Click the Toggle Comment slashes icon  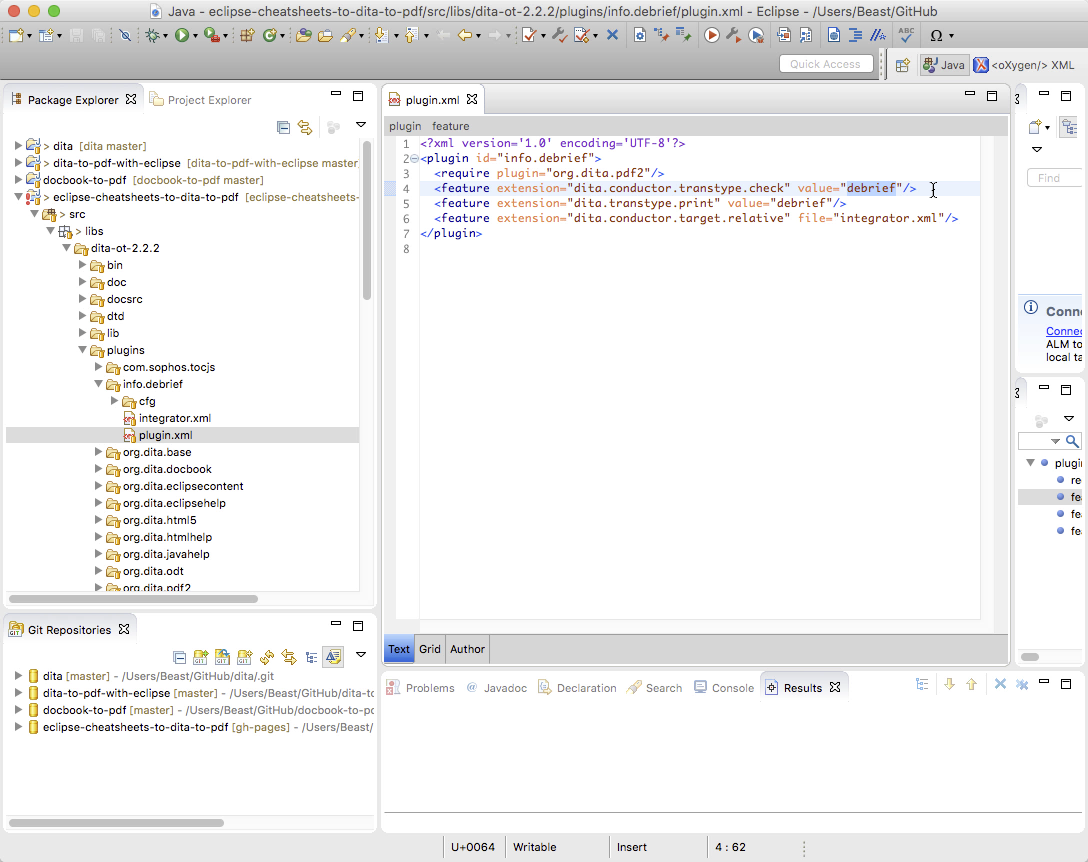tap(878, 35)
